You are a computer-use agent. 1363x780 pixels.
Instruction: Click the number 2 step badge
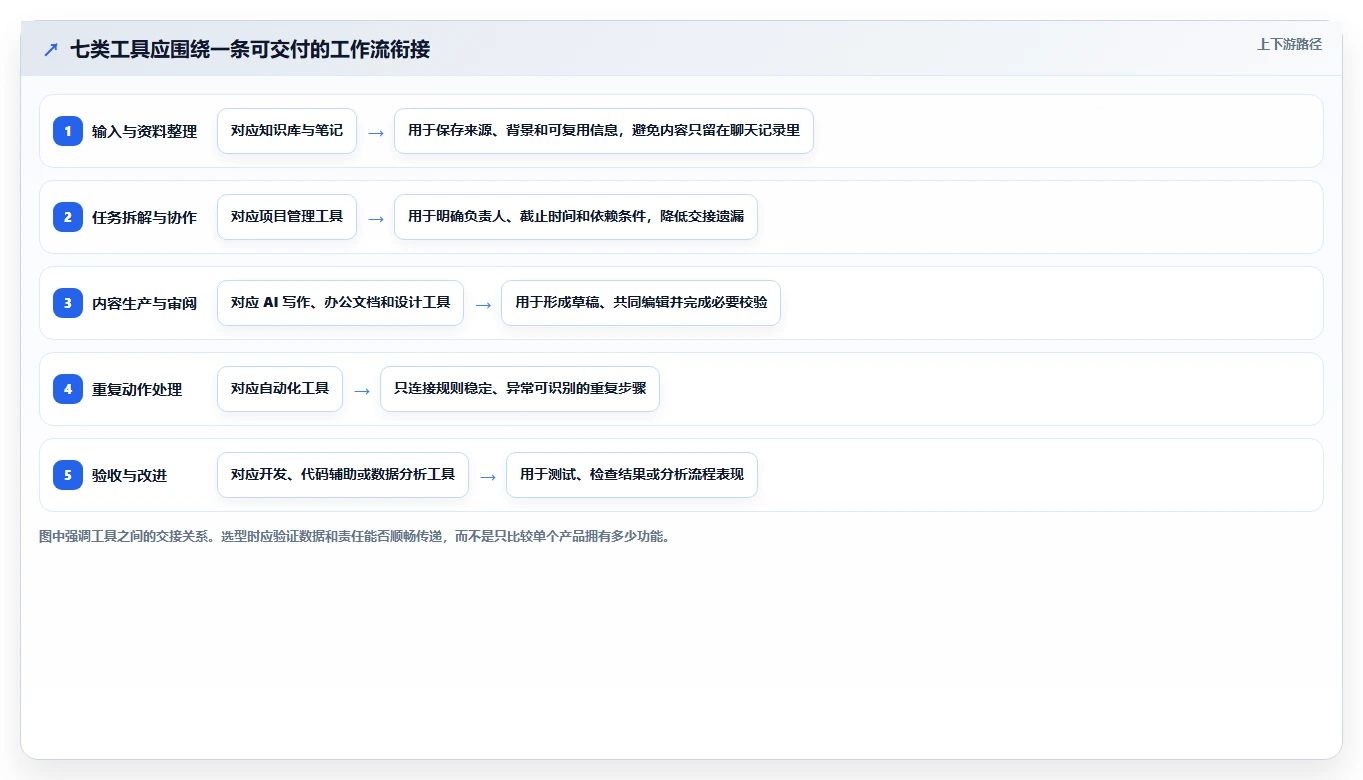click(x=68, y=217)
